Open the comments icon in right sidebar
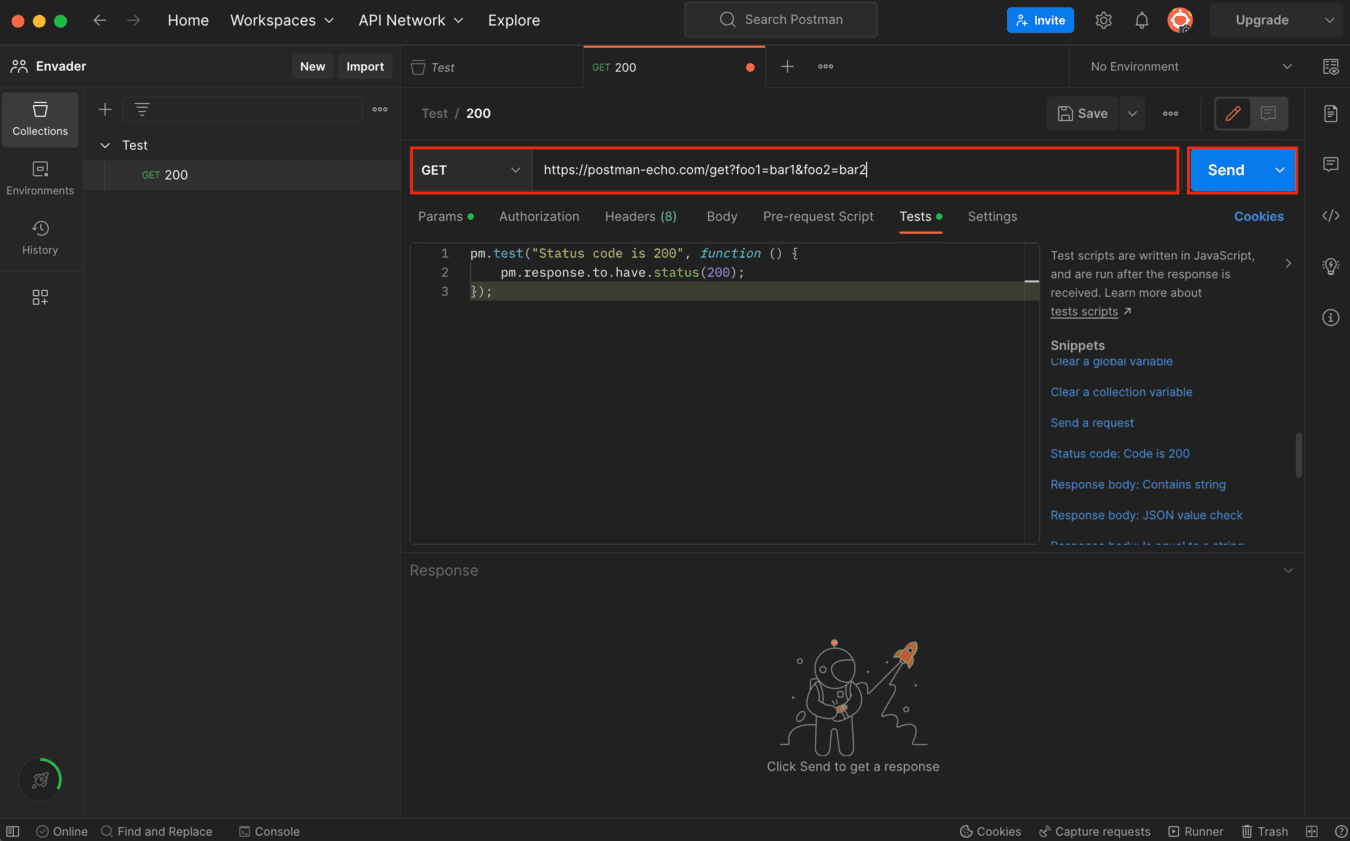The width and height of the screenshot is (1350, 841). [1330, 164]
